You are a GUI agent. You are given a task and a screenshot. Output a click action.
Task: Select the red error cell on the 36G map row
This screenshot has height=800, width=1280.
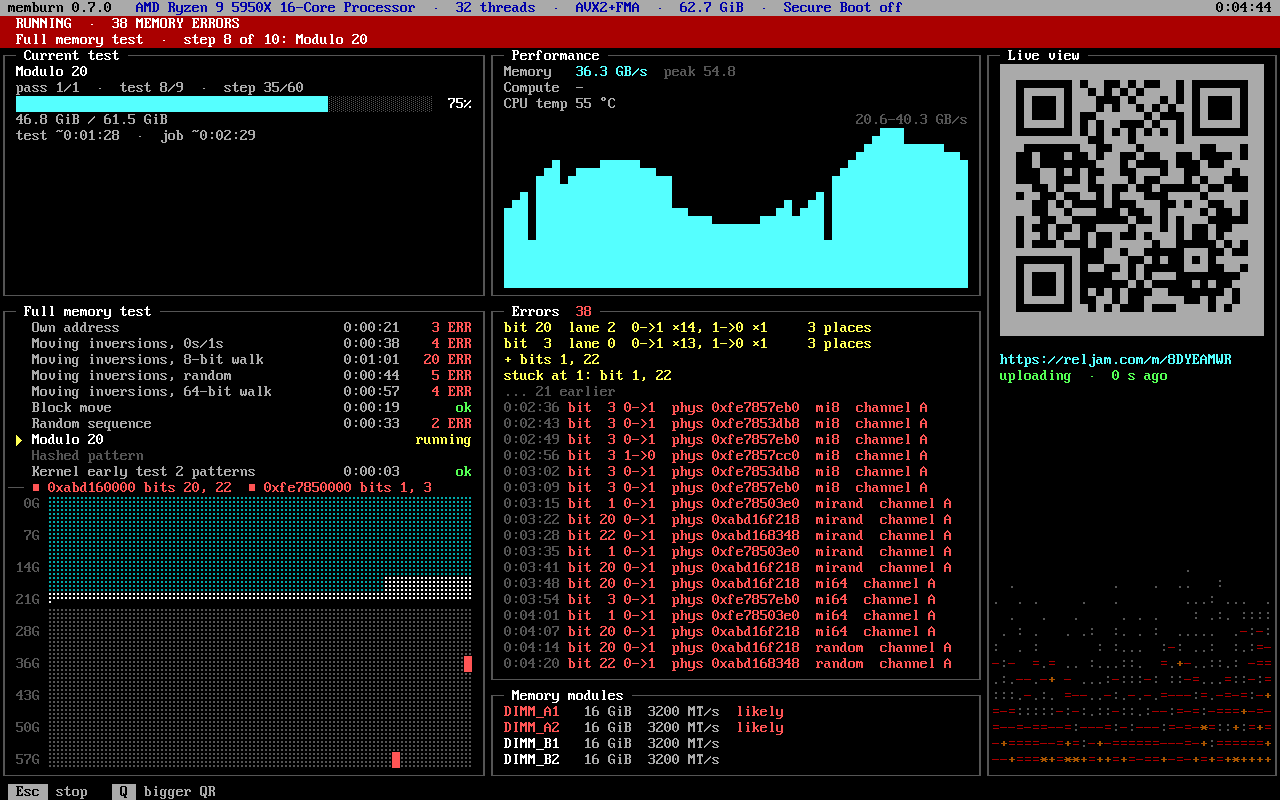(x=468, y=664)
